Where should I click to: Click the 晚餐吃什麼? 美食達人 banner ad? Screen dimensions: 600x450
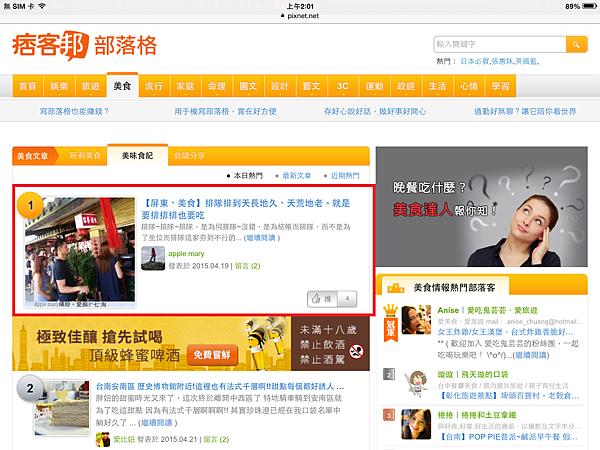point(482,207)
